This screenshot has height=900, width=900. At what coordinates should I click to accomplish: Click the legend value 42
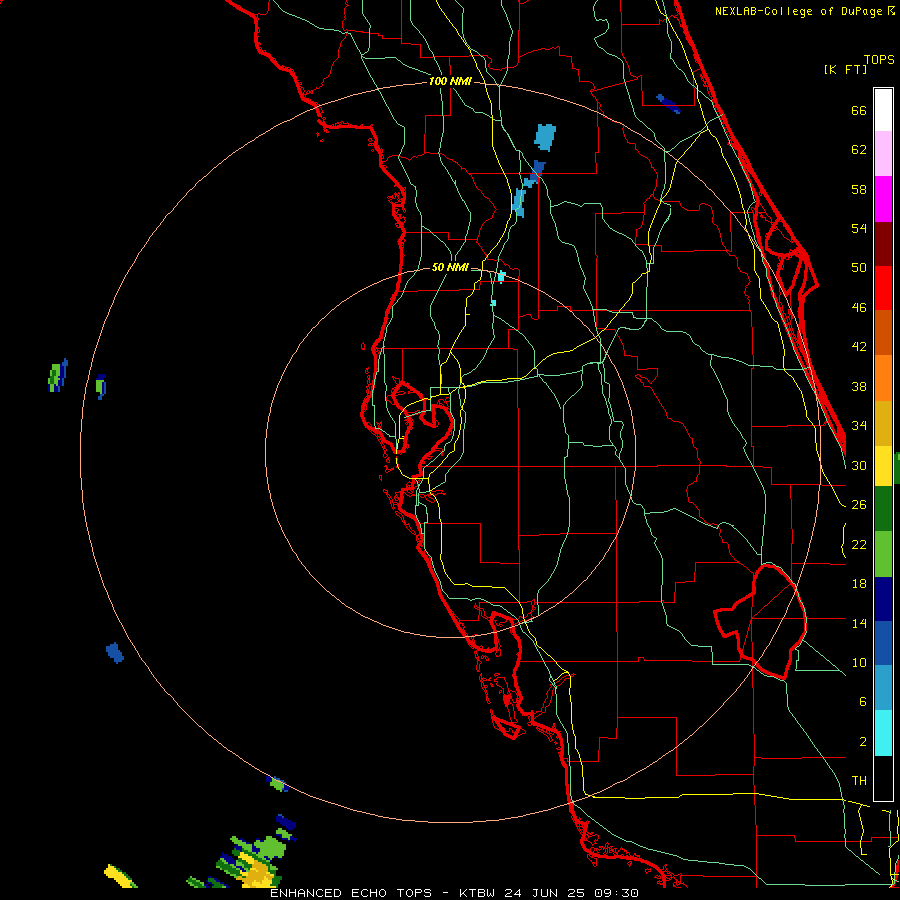859,346
